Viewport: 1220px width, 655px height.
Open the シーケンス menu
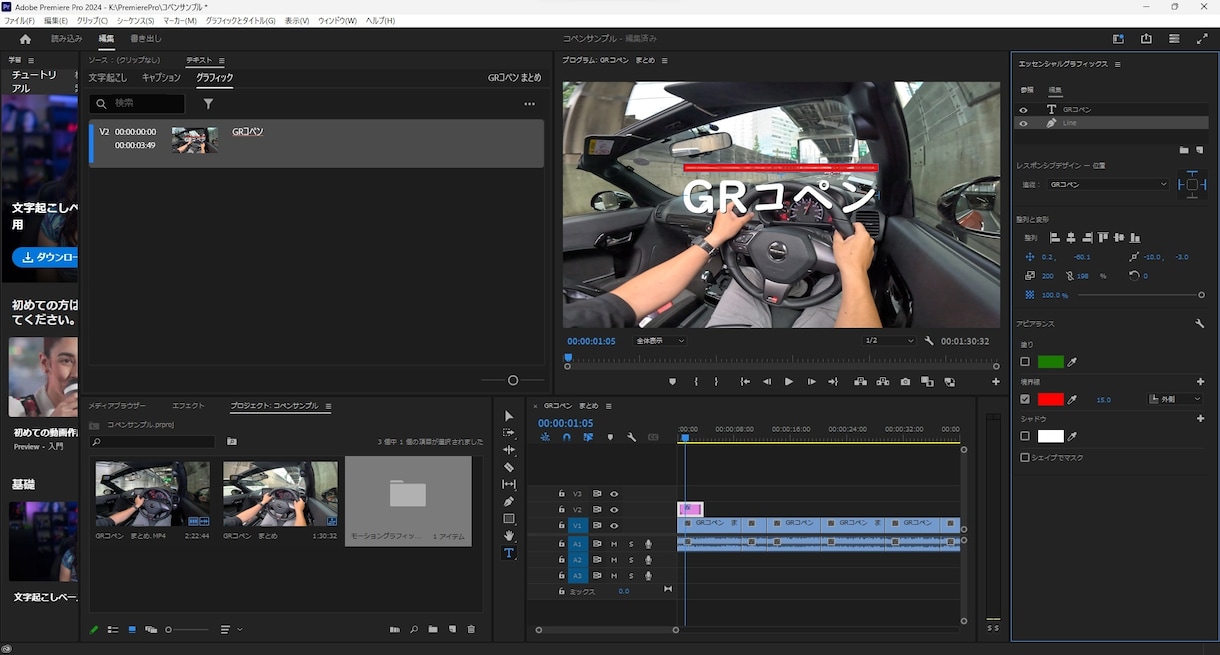[x=136, y=20]
